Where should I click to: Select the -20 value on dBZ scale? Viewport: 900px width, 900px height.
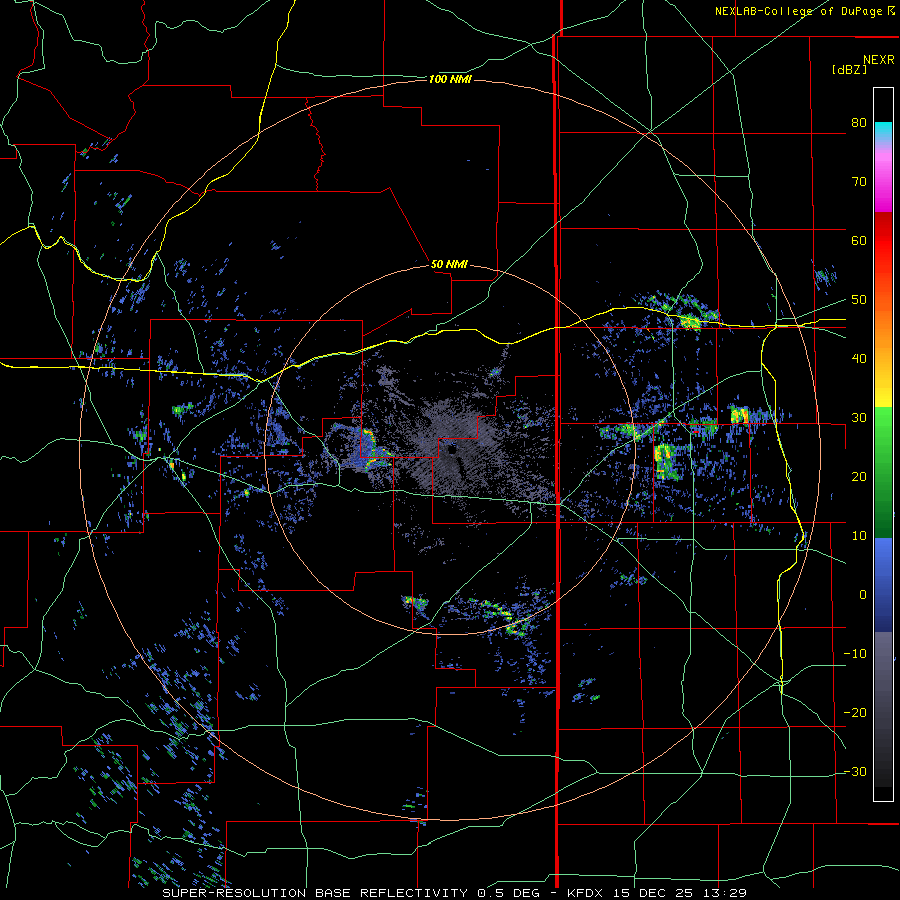tap(855, 712)
